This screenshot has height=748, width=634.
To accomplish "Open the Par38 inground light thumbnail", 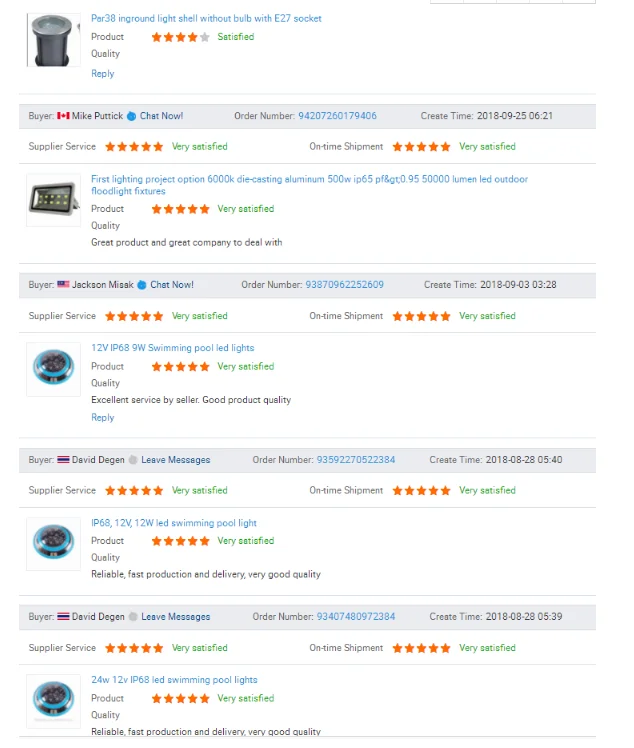I will point(53,39).
